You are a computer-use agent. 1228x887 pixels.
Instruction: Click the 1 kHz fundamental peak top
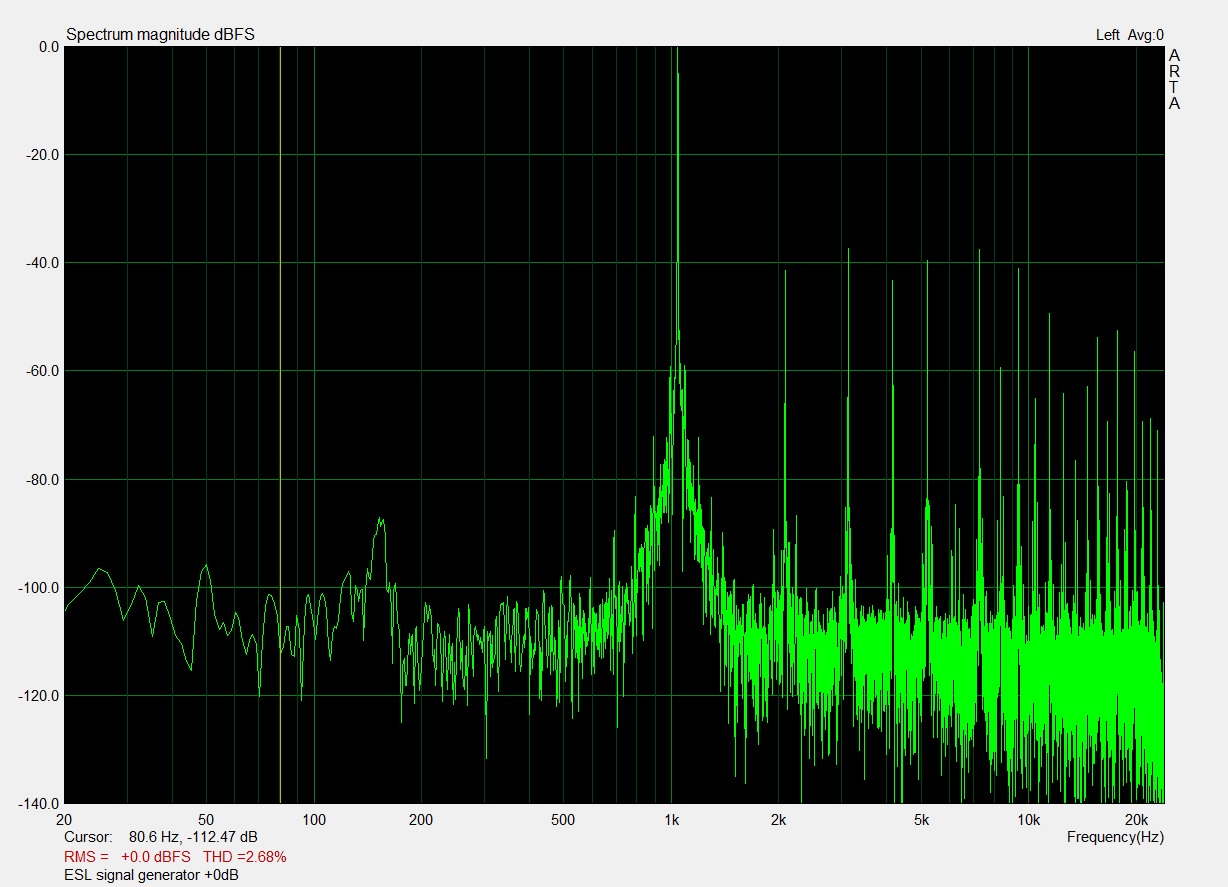677,49
